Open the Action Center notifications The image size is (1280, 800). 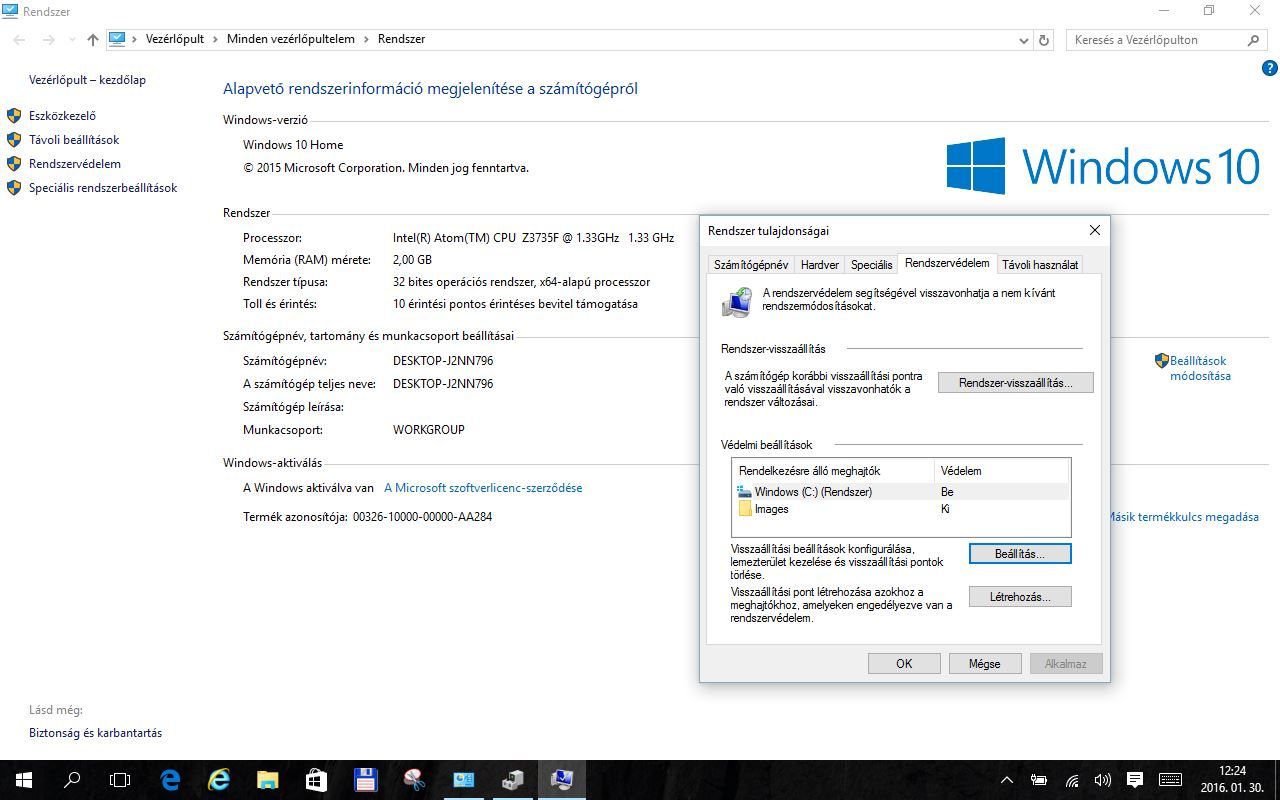1135,780
